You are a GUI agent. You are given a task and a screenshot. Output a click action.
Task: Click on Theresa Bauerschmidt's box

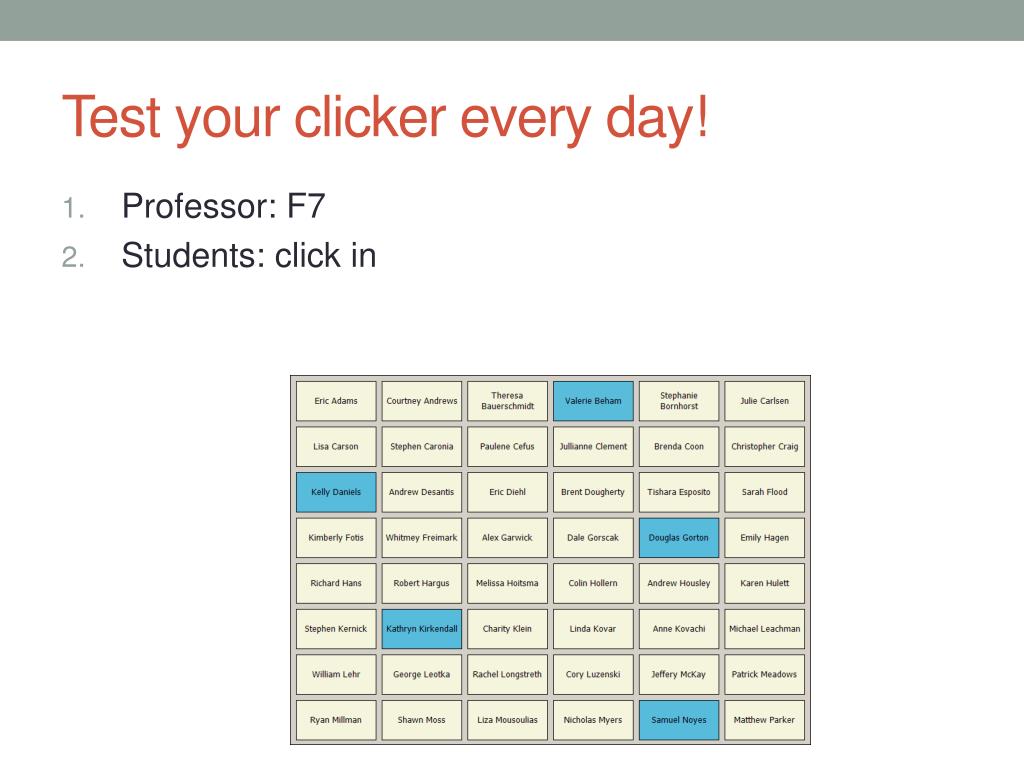(x=507, y=401)
